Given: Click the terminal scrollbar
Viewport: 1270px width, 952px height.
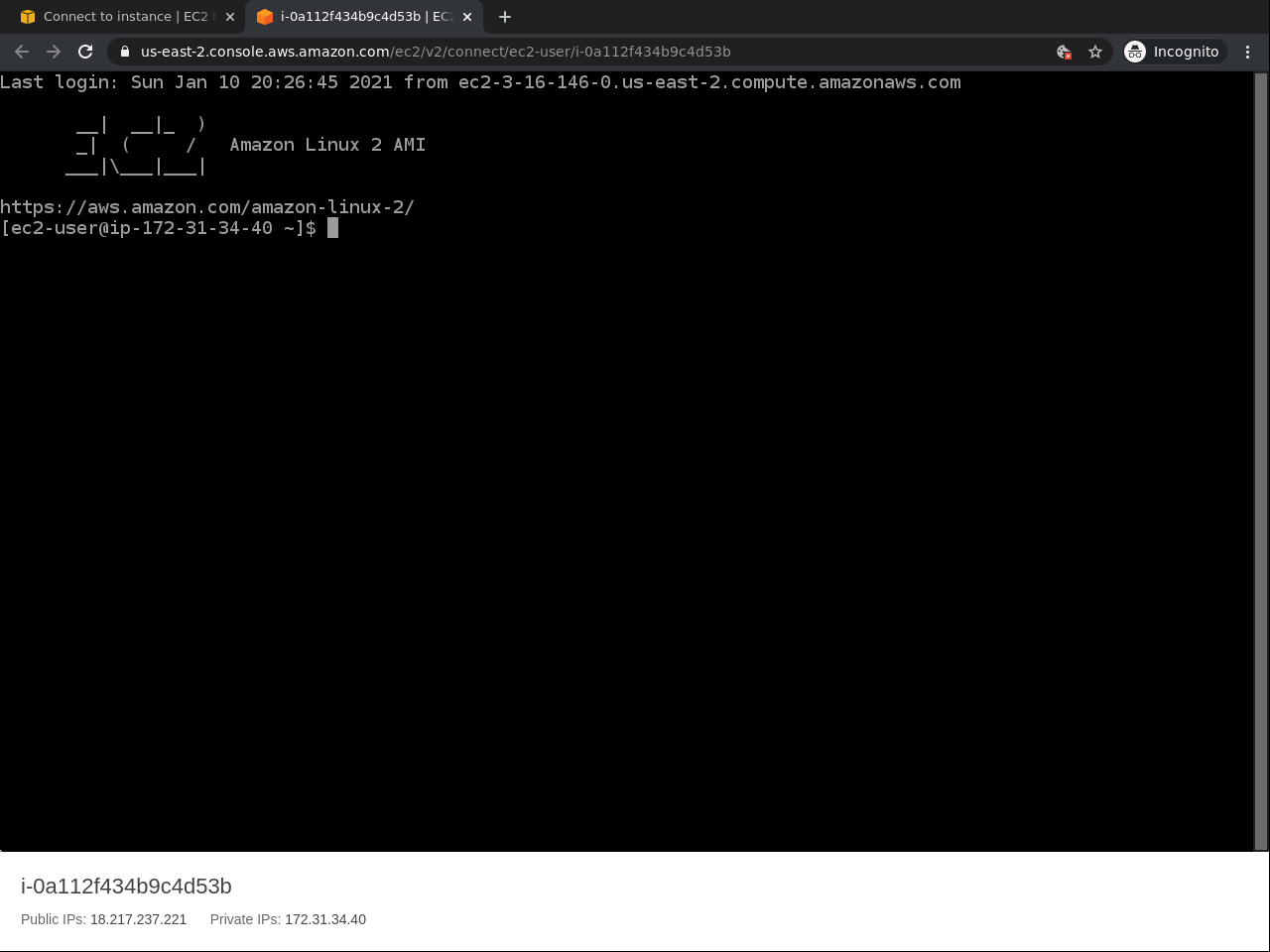Looking at the screenshot, I should pos(1261,461).
